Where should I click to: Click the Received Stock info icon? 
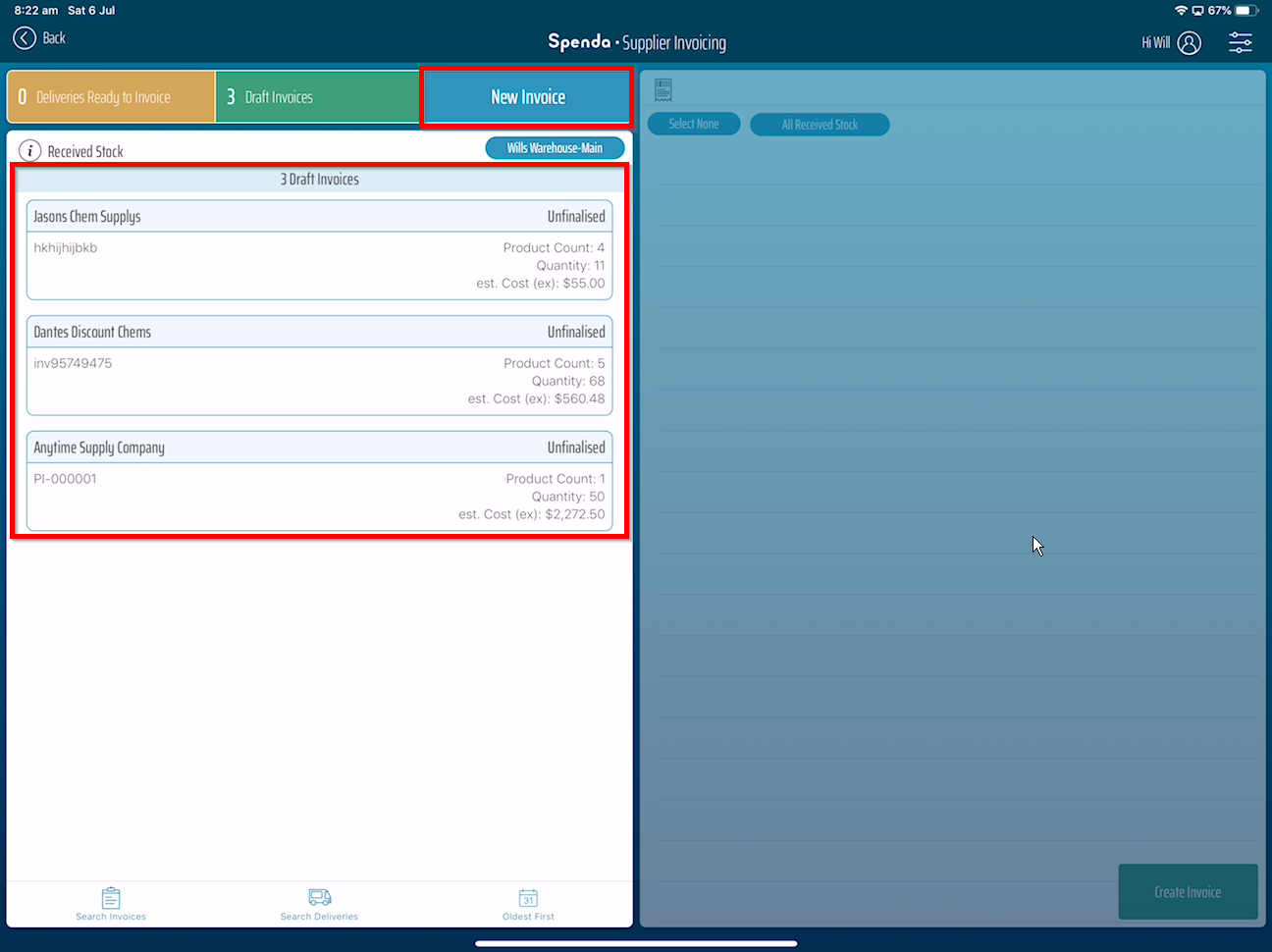click(x=30, y=151)
